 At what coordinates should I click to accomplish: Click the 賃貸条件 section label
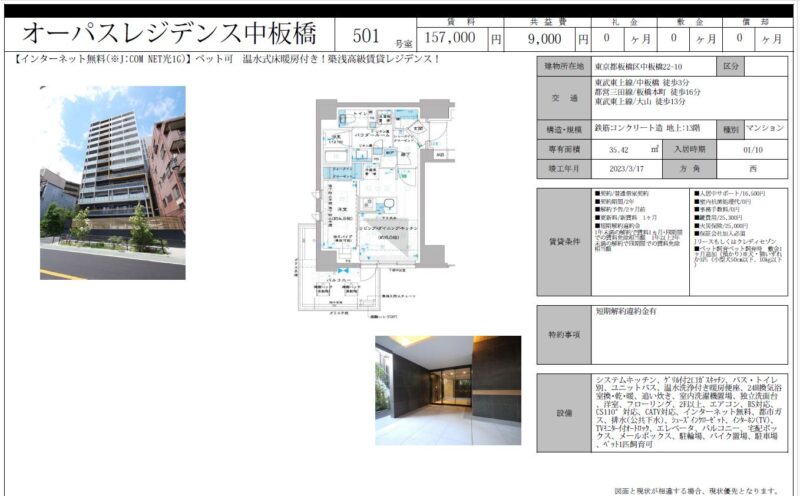tap(564, 242)
